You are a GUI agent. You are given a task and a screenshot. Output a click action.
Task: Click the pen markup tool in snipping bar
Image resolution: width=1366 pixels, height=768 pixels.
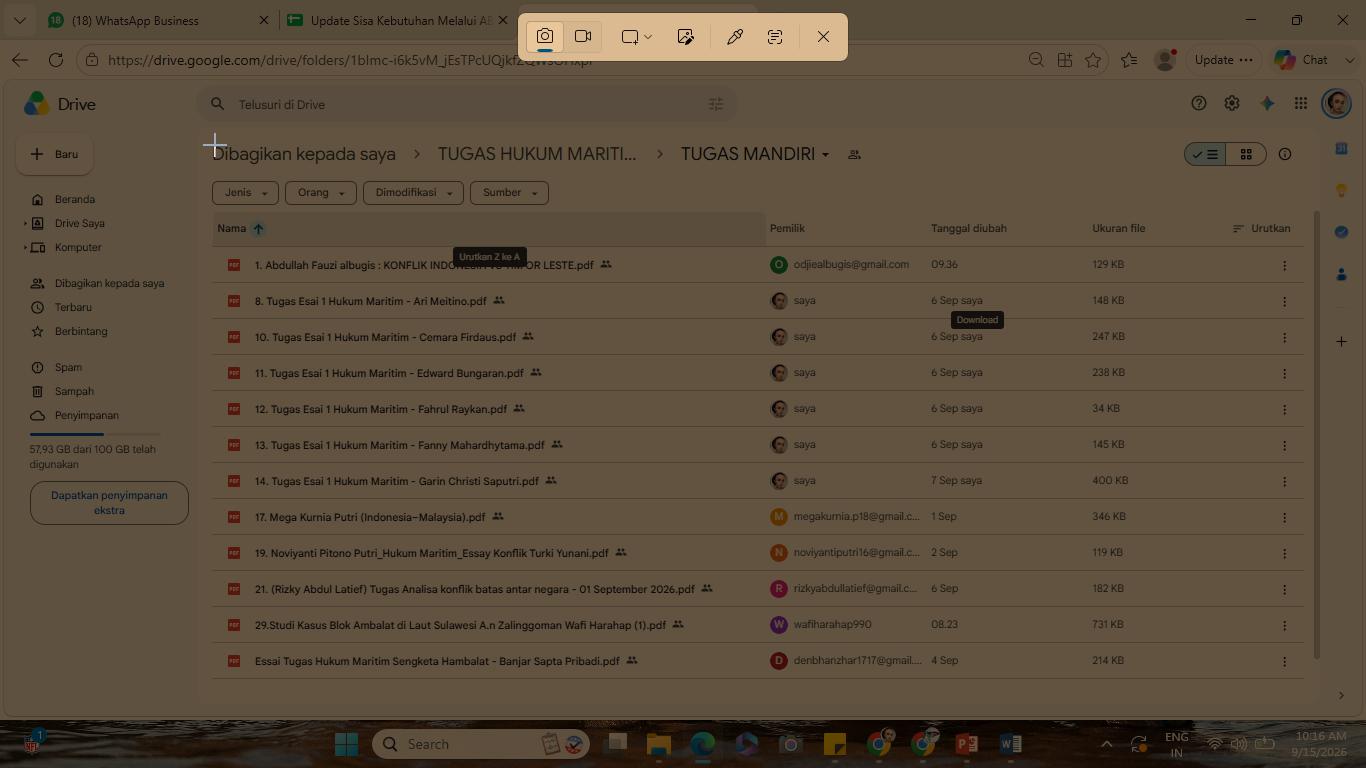pyautogui.click(x=734, y=37)
